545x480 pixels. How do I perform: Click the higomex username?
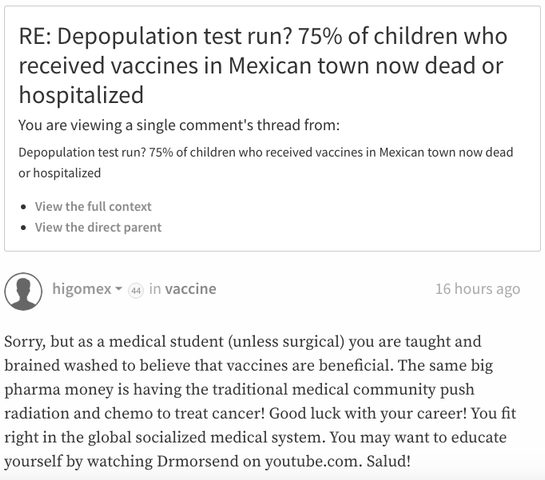(82, 289)
